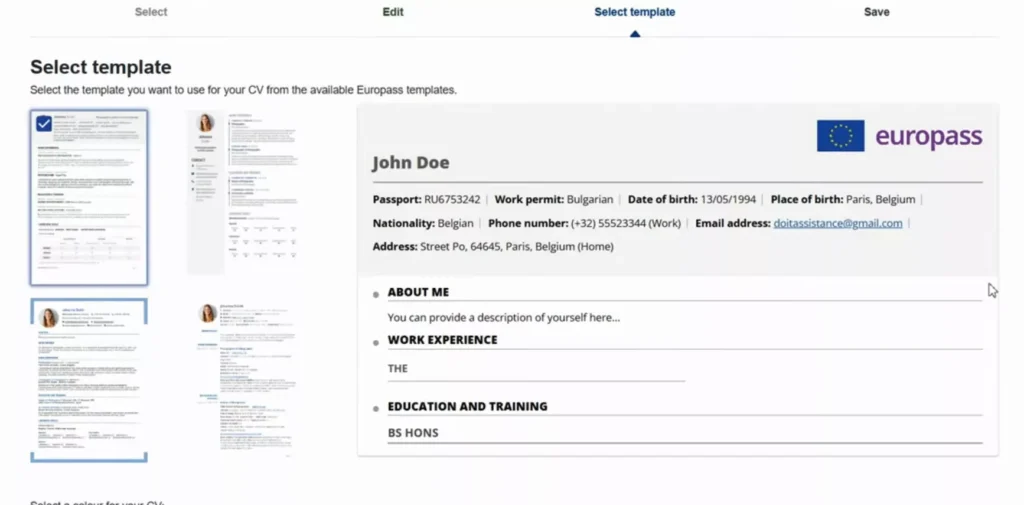Viewport: 1024px width, 505px height.
Task: Click the WORK EXPERIENCE section heading
Action: tap(442, 340)
